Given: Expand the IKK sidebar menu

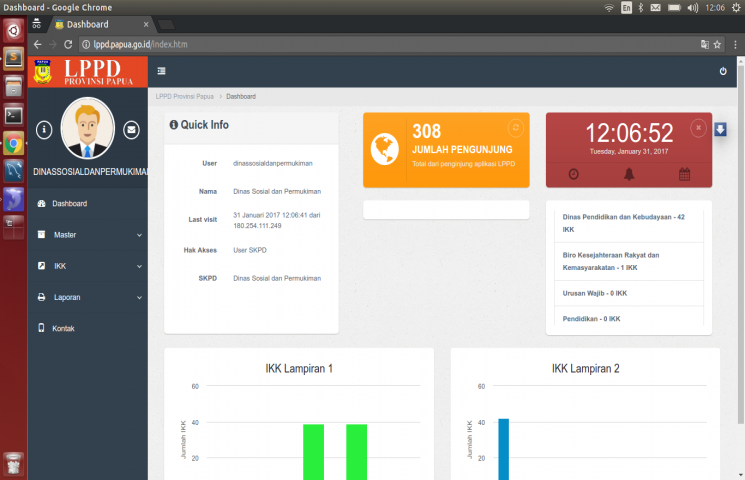Looking at the screenshot, I should click(88, 266).
